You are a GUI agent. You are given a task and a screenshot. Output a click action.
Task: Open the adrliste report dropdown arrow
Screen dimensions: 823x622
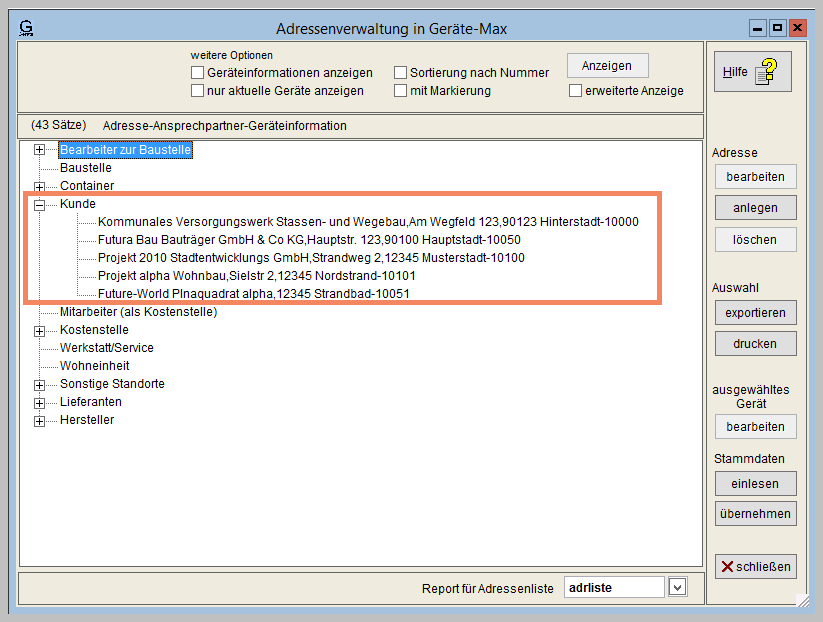pyautogui.click(x=677, y=588)
